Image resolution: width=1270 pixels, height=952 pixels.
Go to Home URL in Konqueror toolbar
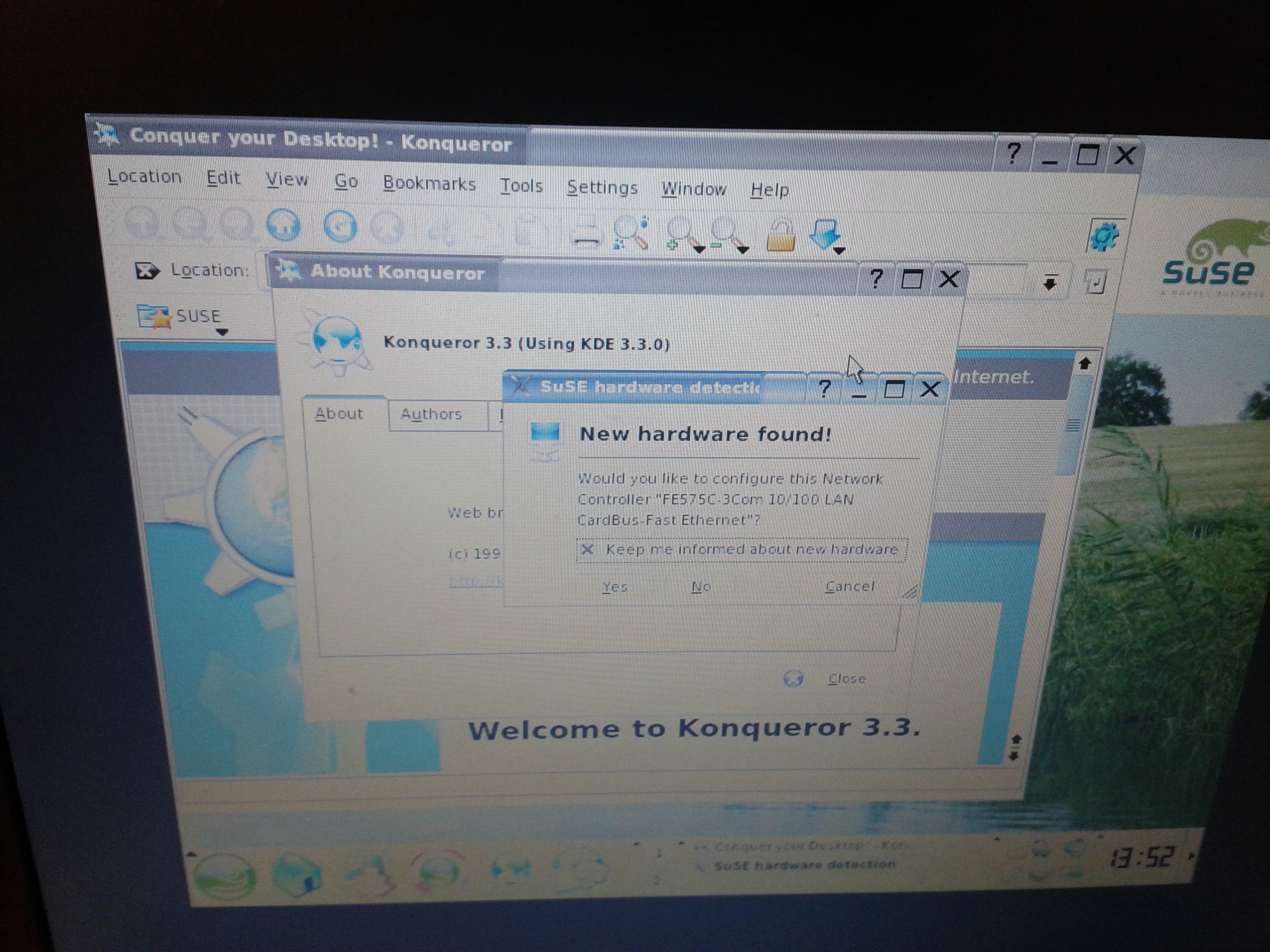(284, 226)
